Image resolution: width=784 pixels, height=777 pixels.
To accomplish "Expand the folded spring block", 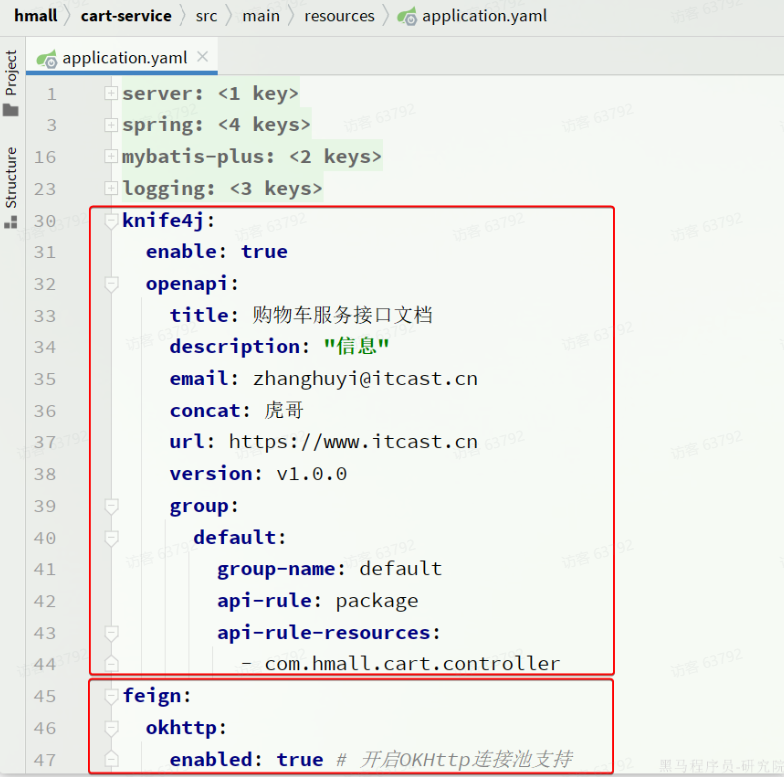I will coord(111,124).
